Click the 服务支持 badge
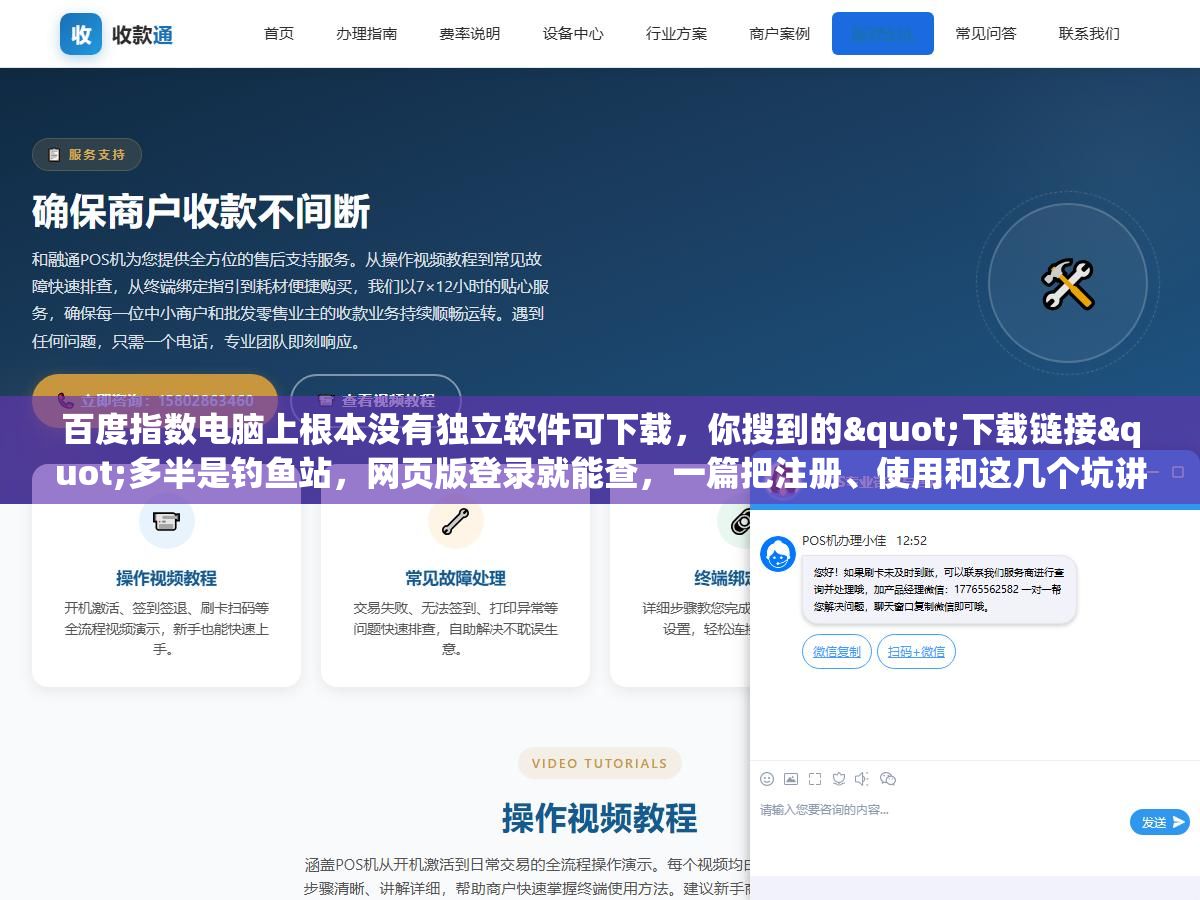The height and width of the screenshot is (900, 1200). (87, 154)
